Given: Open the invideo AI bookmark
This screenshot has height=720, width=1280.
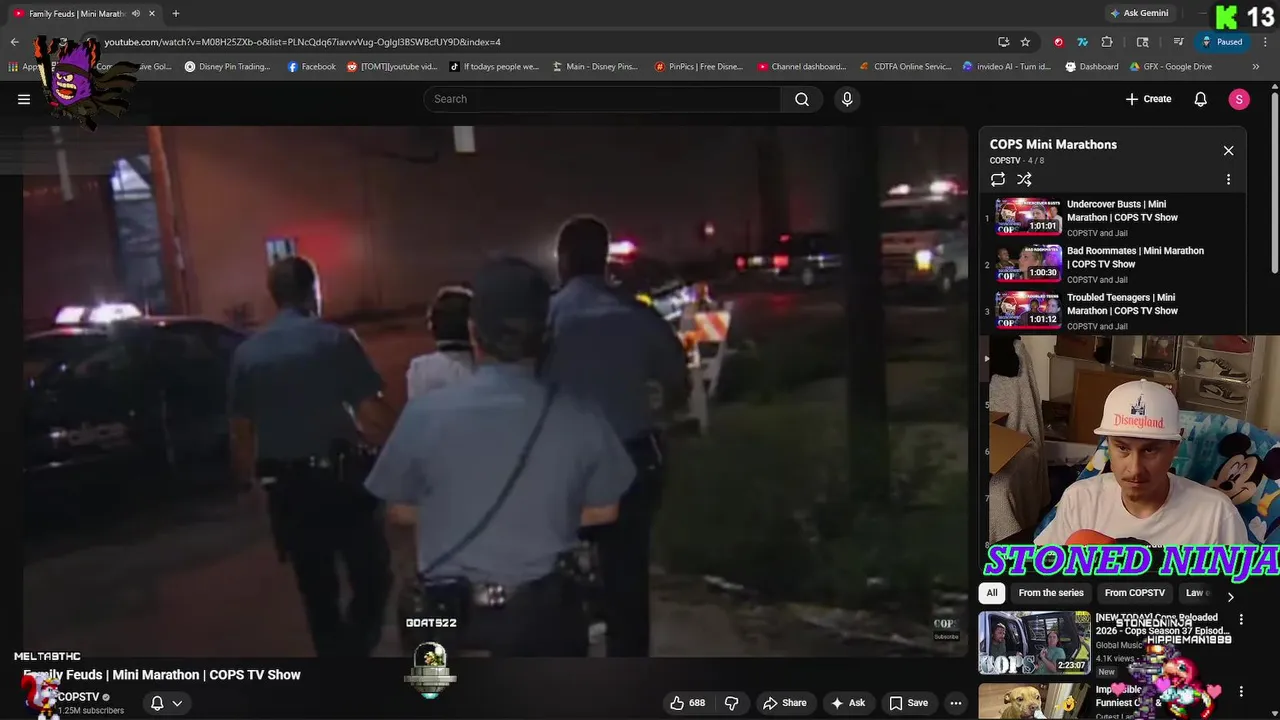Looking at the screenshot, I should pos(1007,67).
